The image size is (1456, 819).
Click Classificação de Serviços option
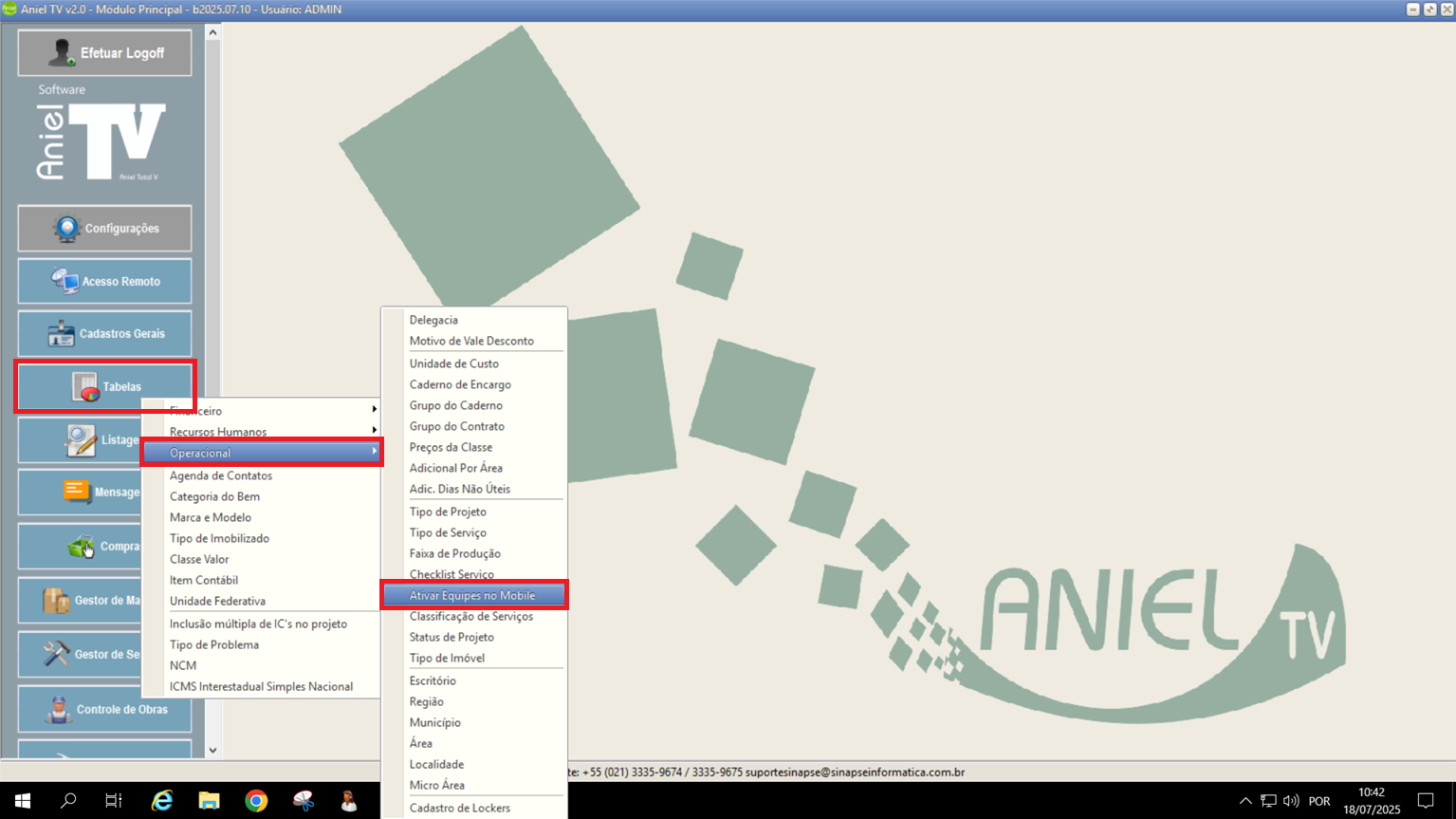(470, 617)
